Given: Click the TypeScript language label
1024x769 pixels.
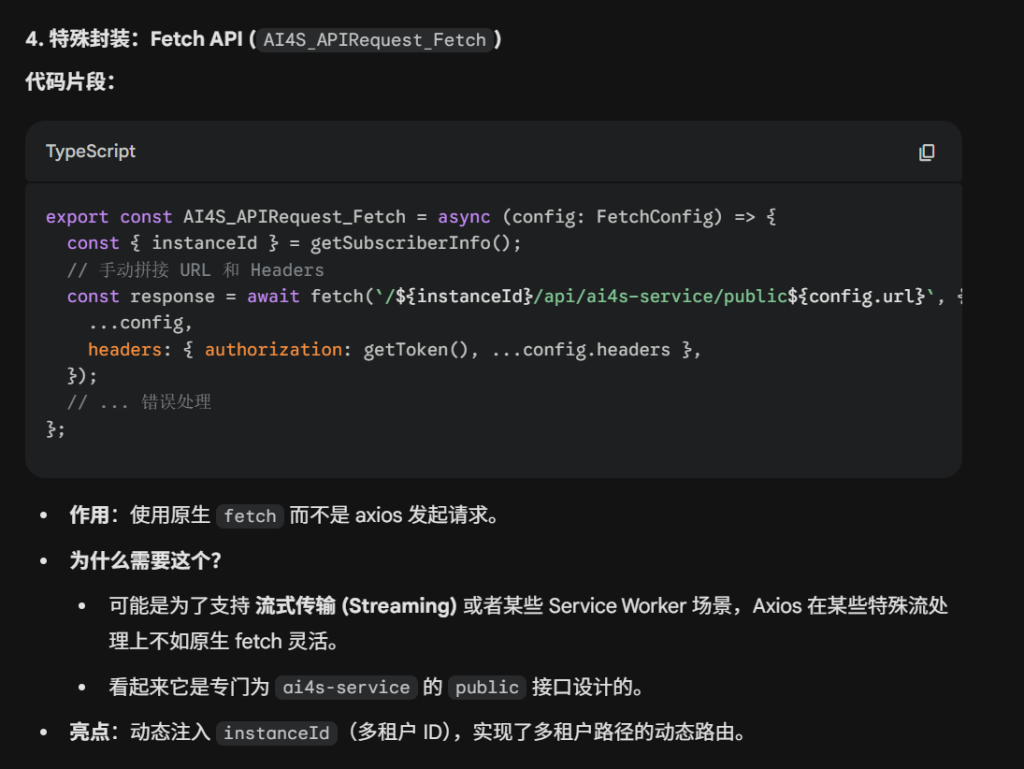Looking at the screenshot, I should coord(90,152).
